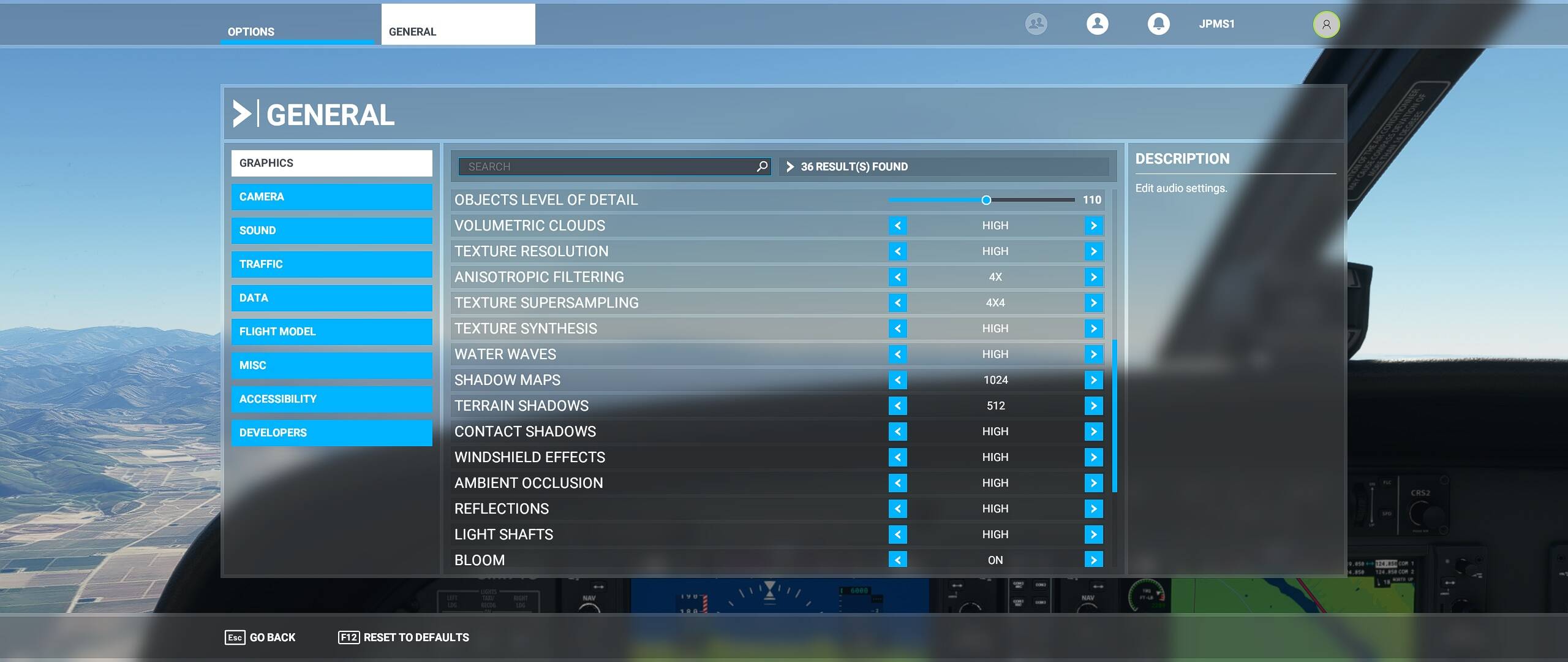Raise Shadow Maps using right arrow
Viewport: 1568px width, 662px height.
(1093, 380)
